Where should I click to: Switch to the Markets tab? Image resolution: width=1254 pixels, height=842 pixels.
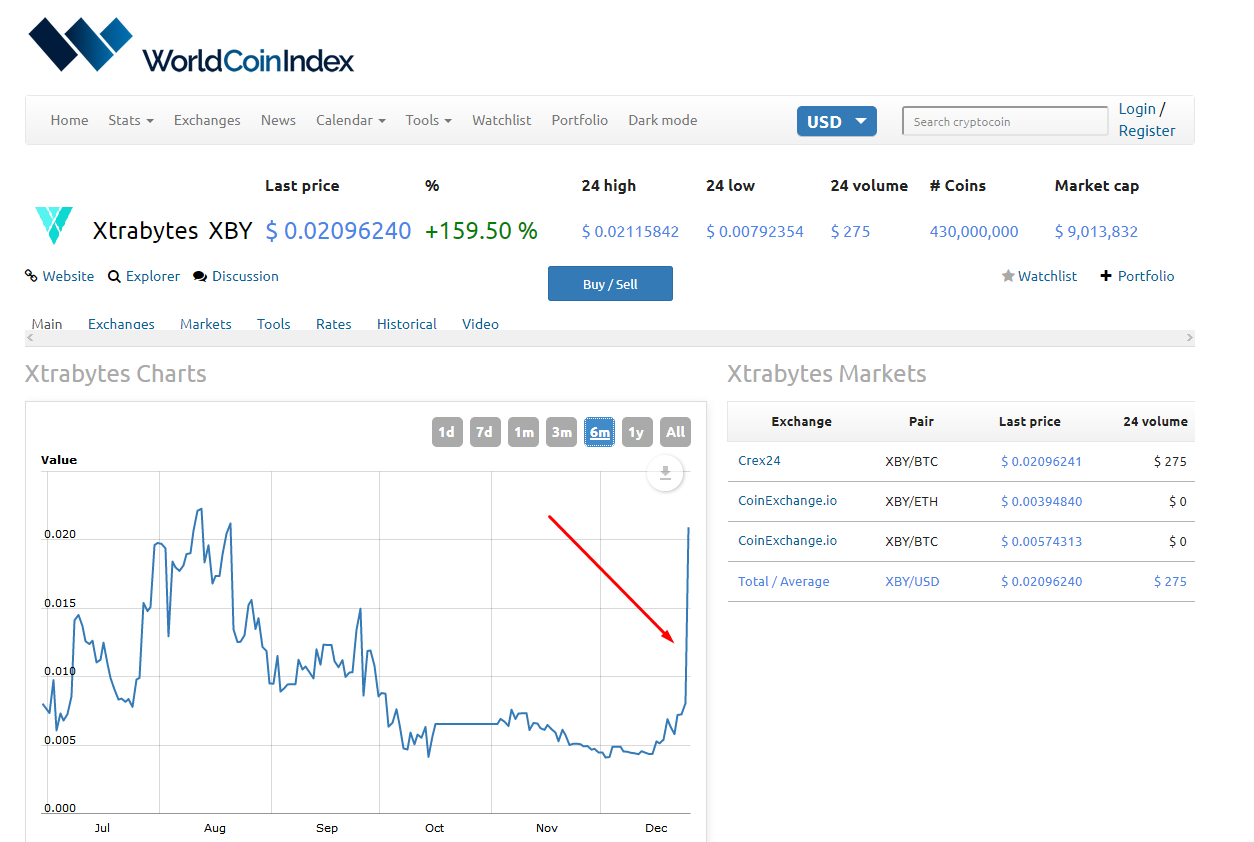point(206,324)
